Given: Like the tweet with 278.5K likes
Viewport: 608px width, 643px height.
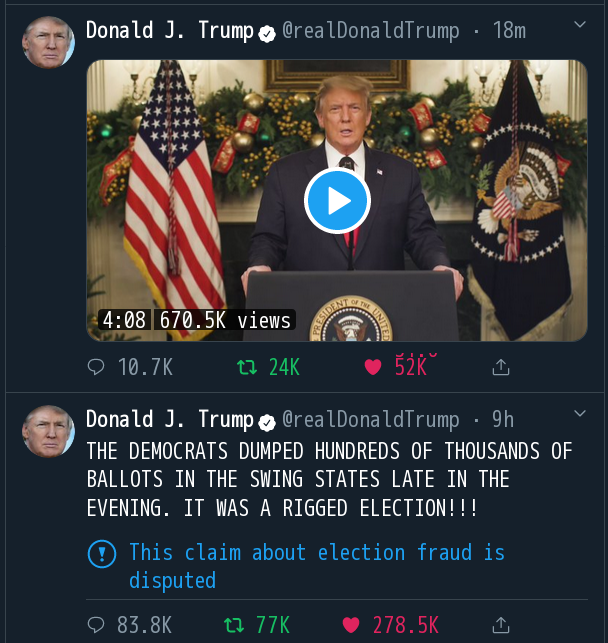Looking at the screenshot, I should (351, 625).
